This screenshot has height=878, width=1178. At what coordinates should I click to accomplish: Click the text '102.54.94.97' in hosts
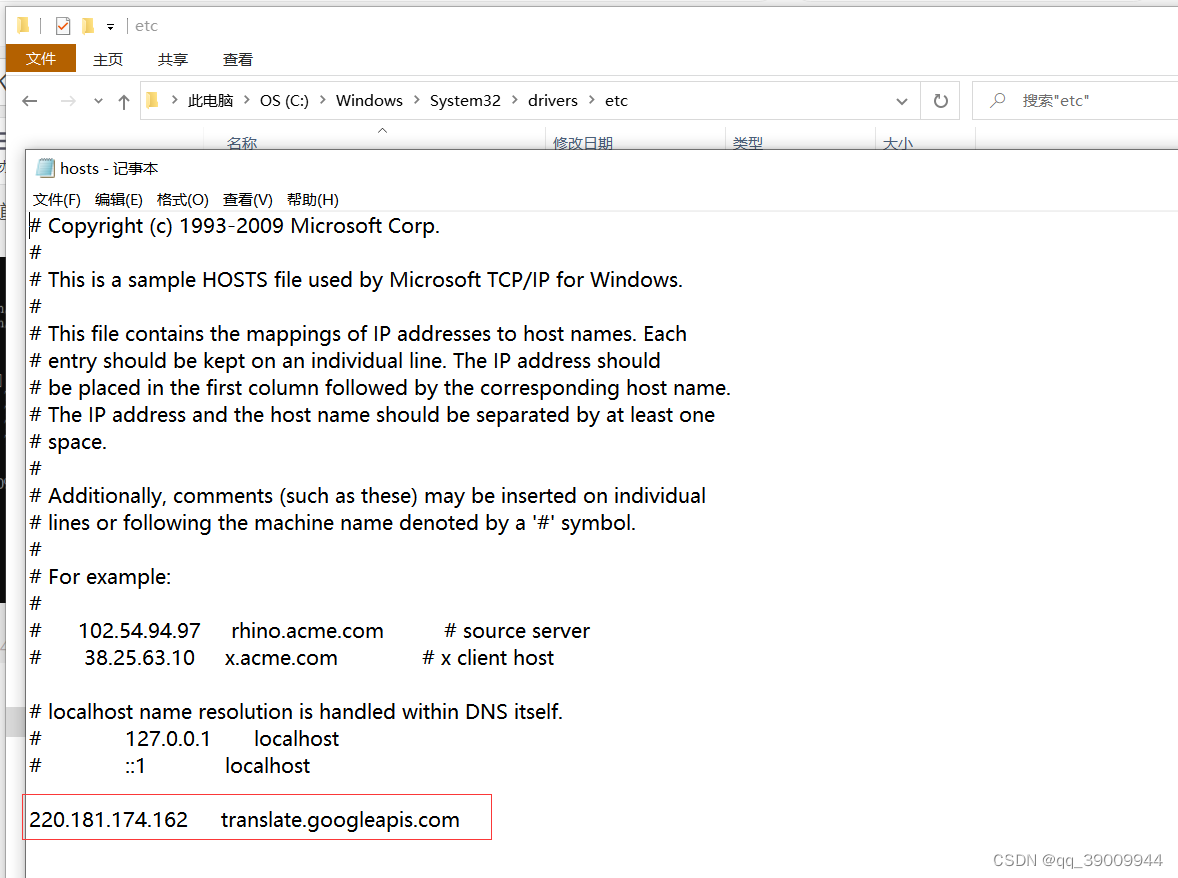click(x=140, y=631)
